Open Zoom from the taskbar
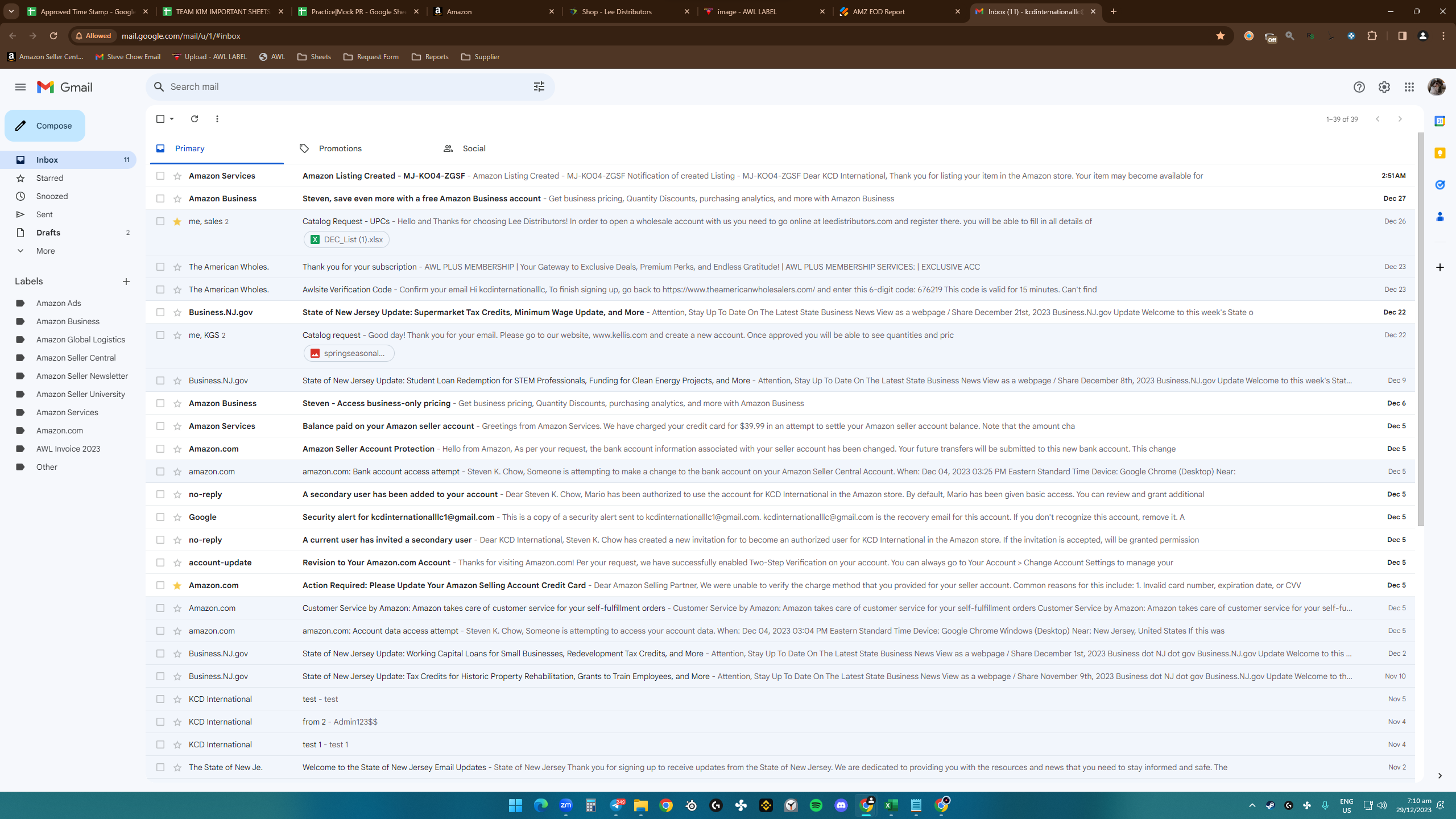This screenshot has width=1456, height=819. point(566,805)
